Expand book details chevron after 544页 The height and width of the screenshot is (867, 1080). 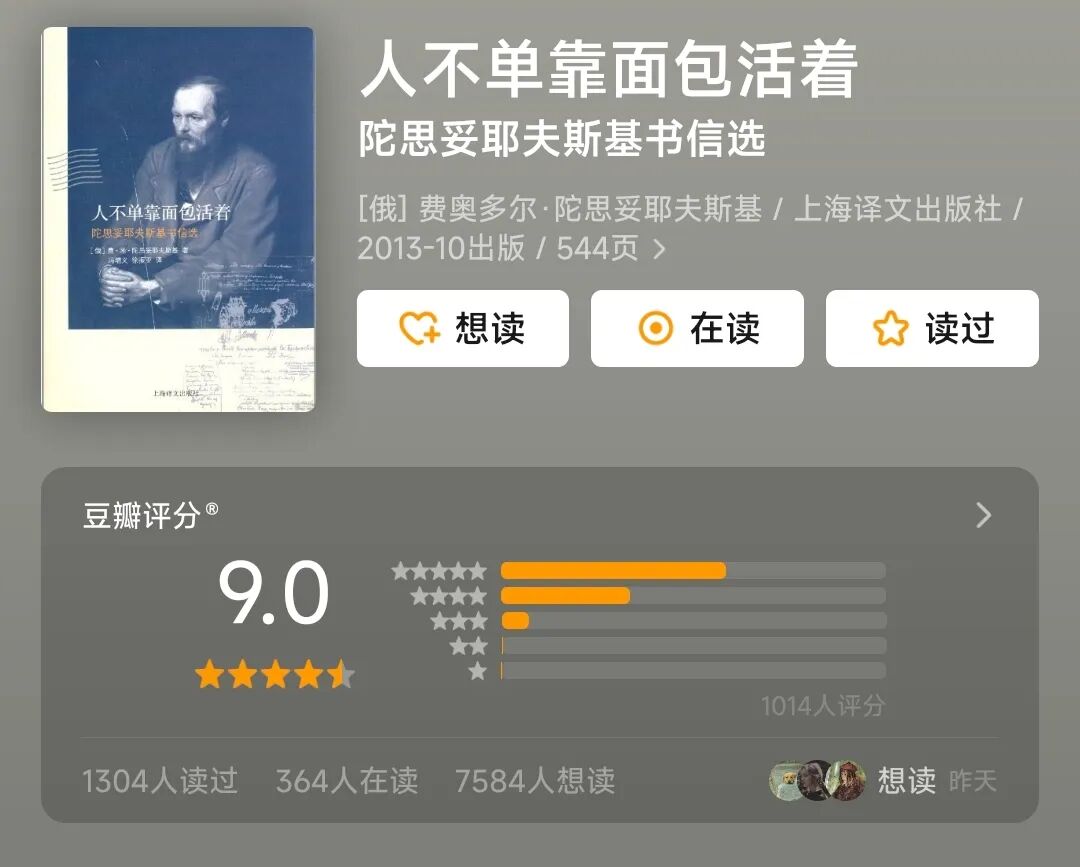[659, 249]
